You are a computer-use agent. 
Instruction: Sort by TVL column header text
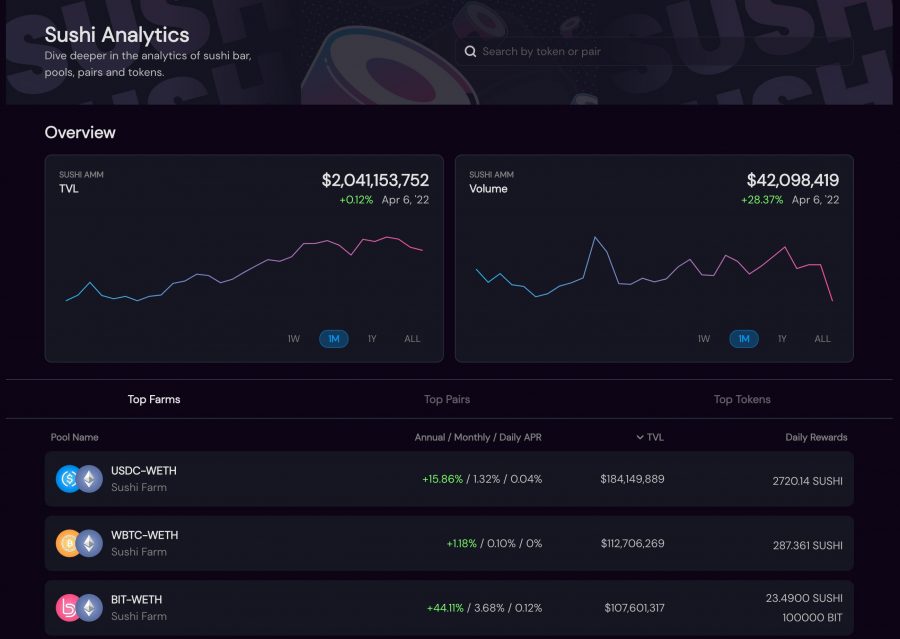[x=655, y=437]
